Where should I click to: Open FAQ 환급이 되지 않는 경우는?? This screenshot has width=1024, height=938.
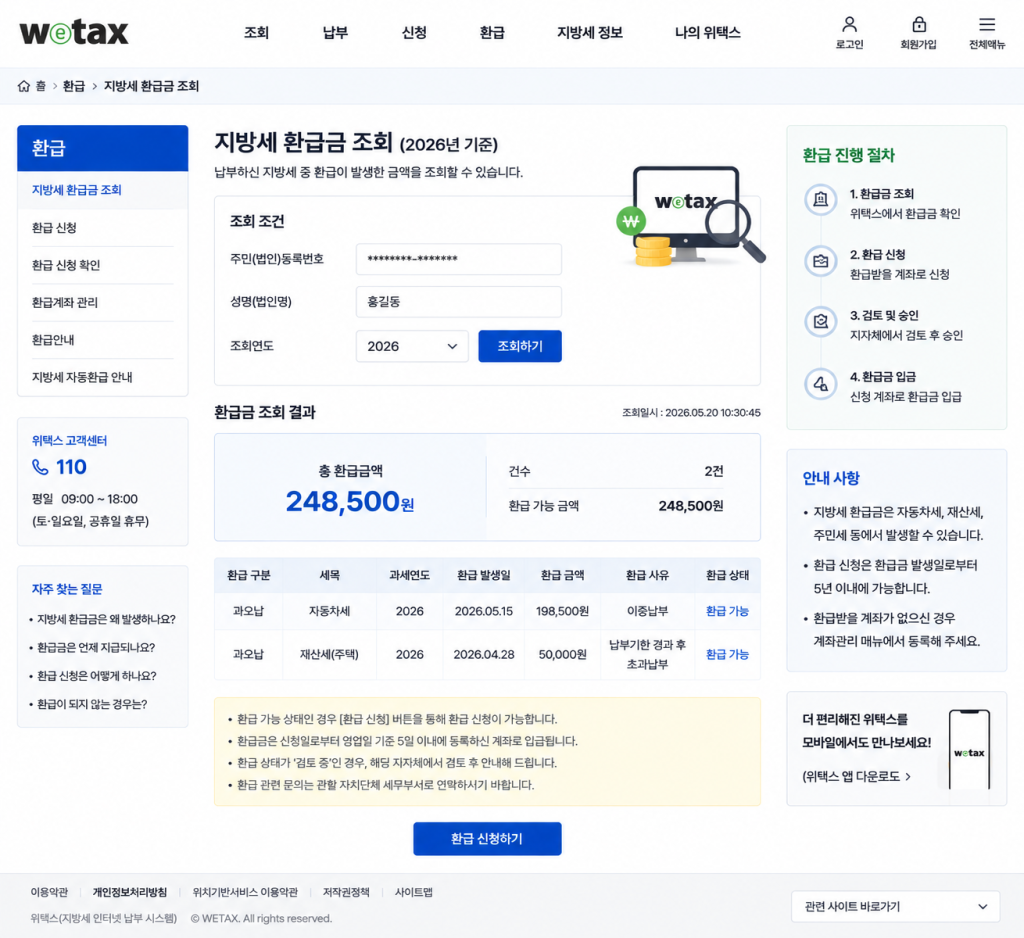(92, 704)
